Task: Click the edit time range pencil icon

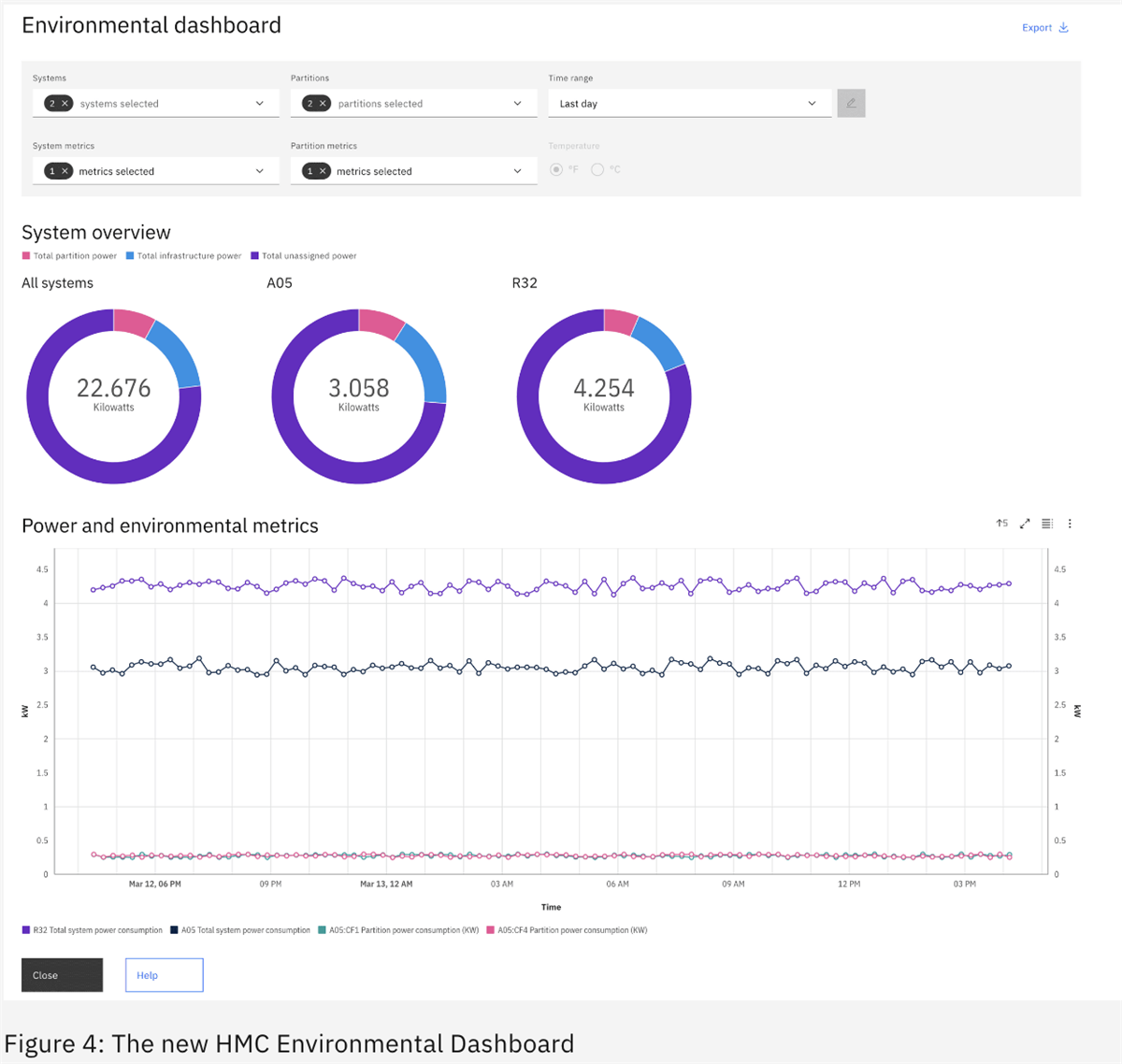Action: (851, 103)
